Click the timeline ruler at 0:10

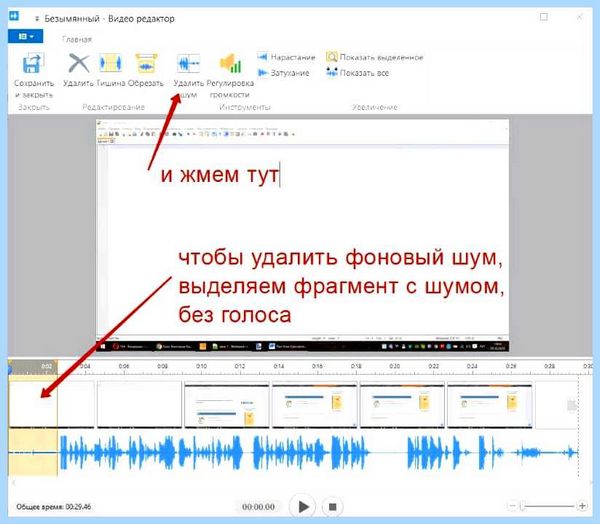pos(201,366)
